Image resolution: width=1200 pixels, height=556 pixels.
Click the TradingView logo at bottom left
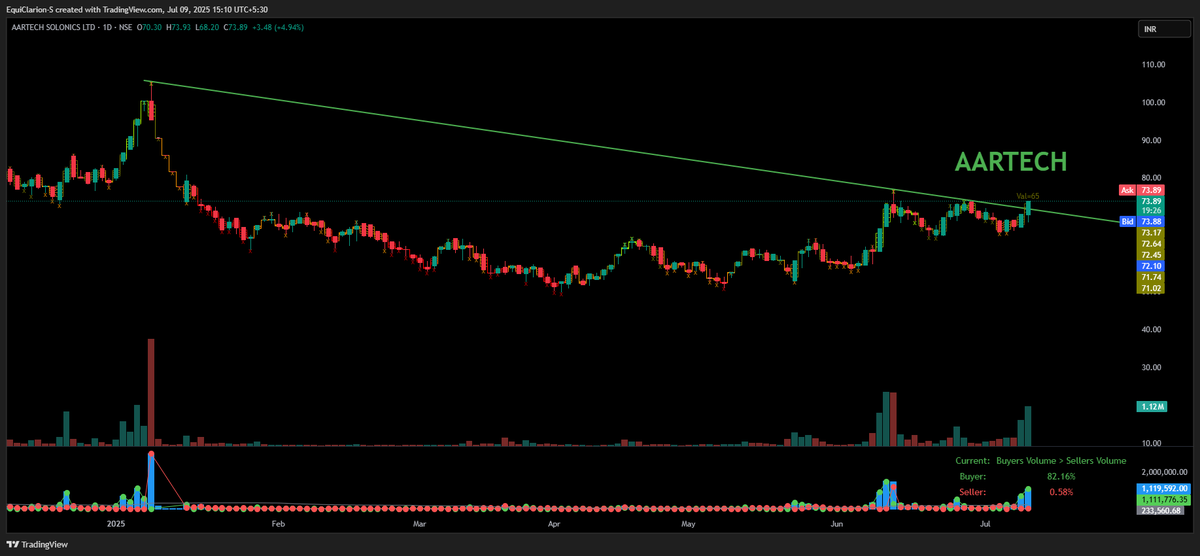click(38, 545)
